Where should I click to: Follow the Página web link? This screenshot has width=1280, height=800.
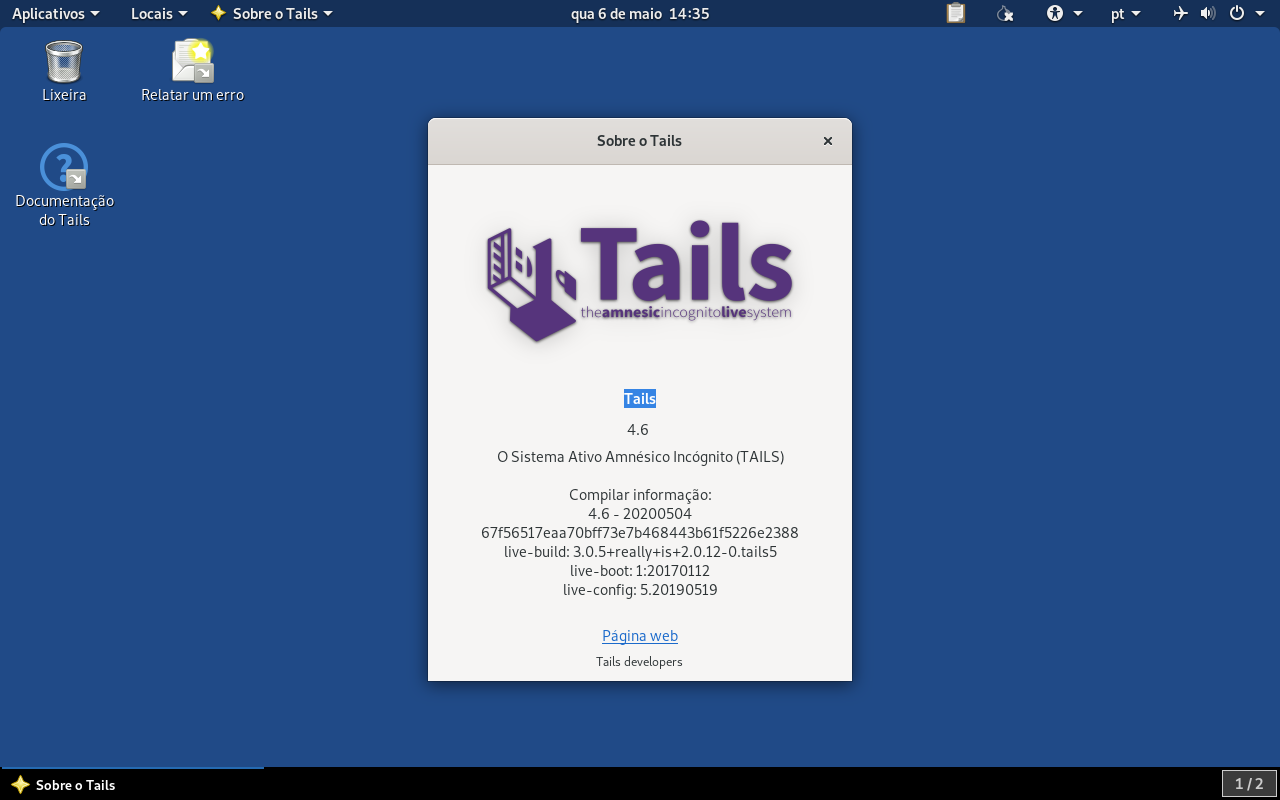(640, 635)
